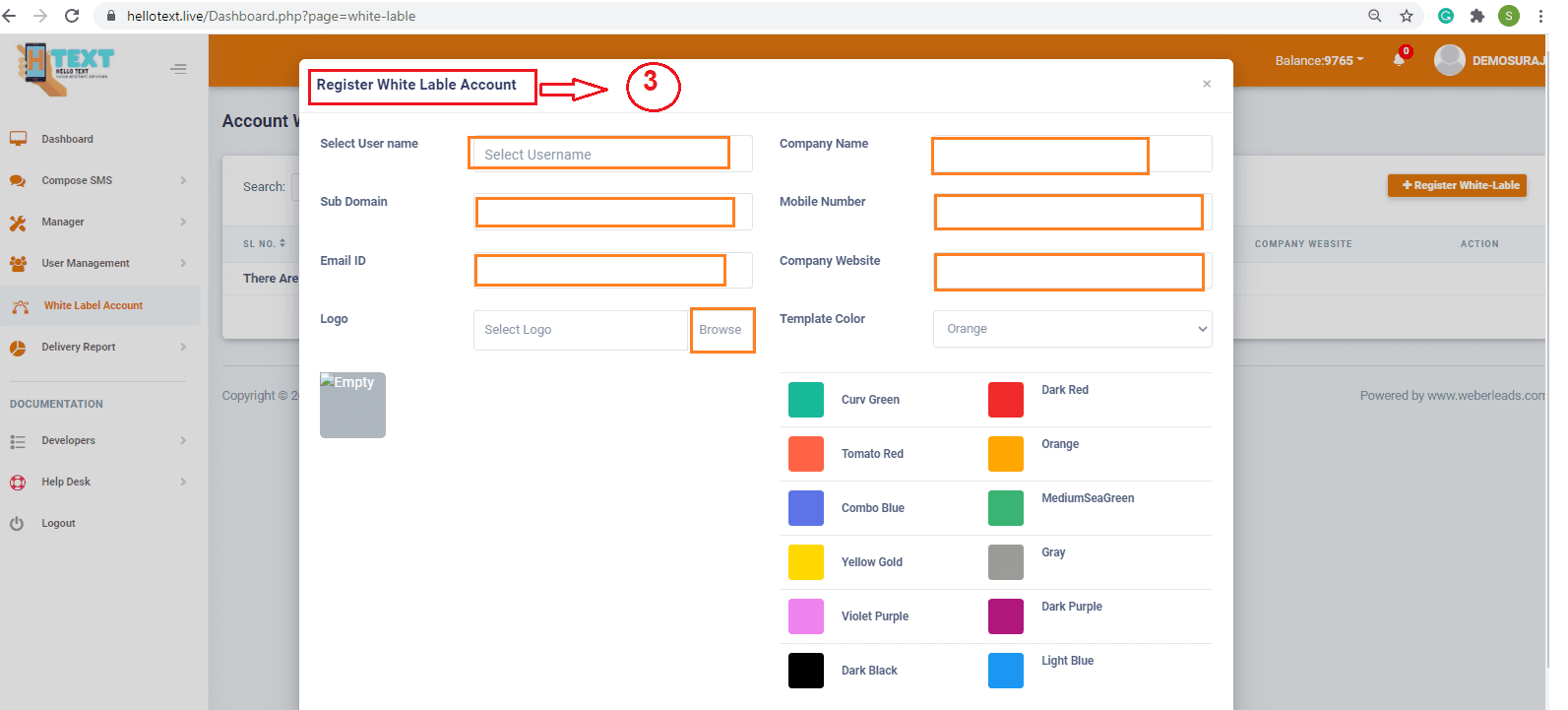
Task: Click the browser bookmark star icon
Action: coord(1407,16)
